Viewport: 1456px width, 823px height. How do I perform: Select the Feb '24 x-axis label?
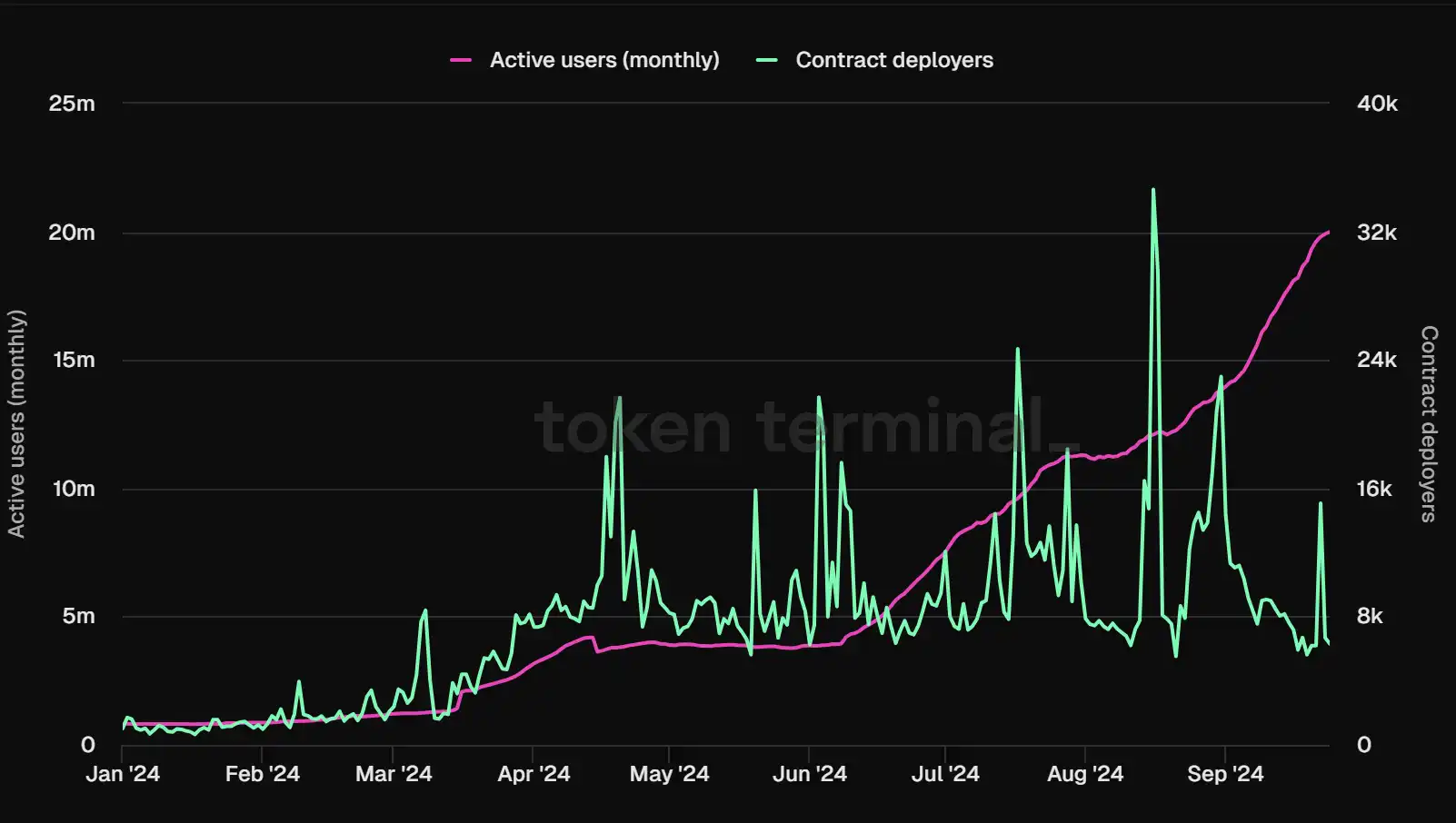[262, 774]
